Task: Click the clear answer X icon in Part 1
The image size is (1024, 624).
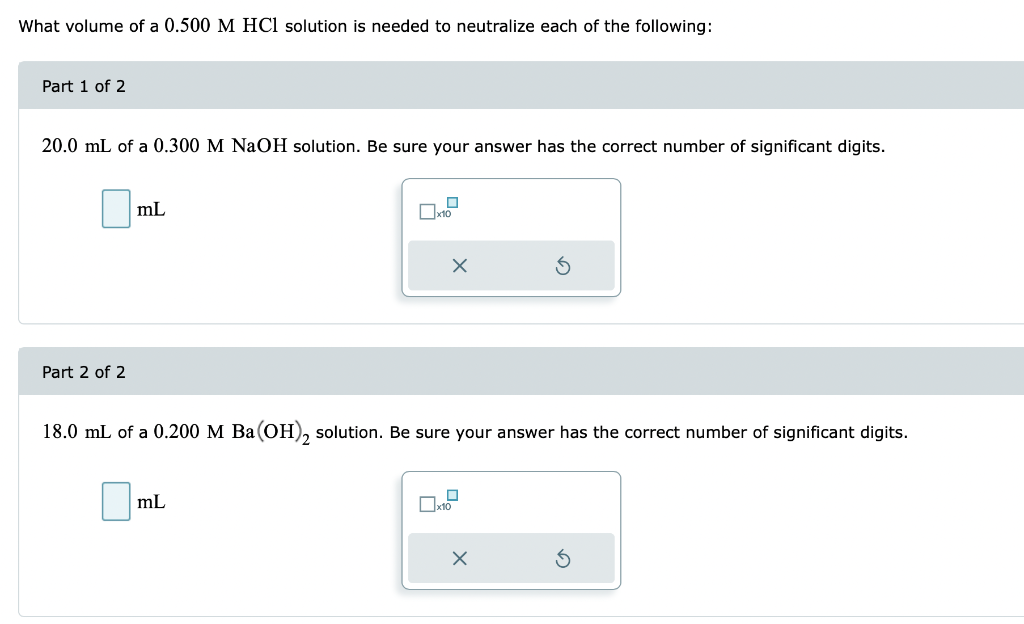Action: 459,265
